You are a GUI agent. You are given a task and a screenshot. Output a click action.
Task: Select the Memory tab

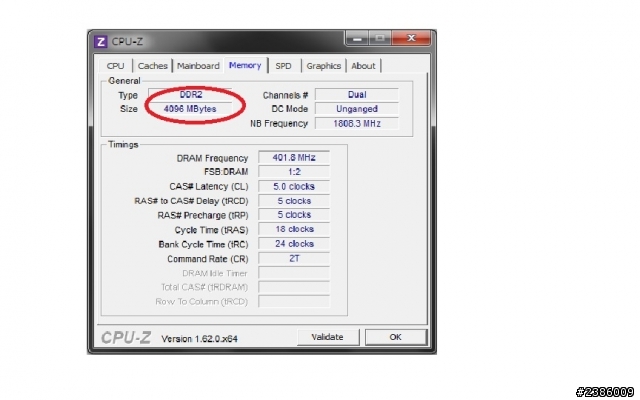click(245, 65)
